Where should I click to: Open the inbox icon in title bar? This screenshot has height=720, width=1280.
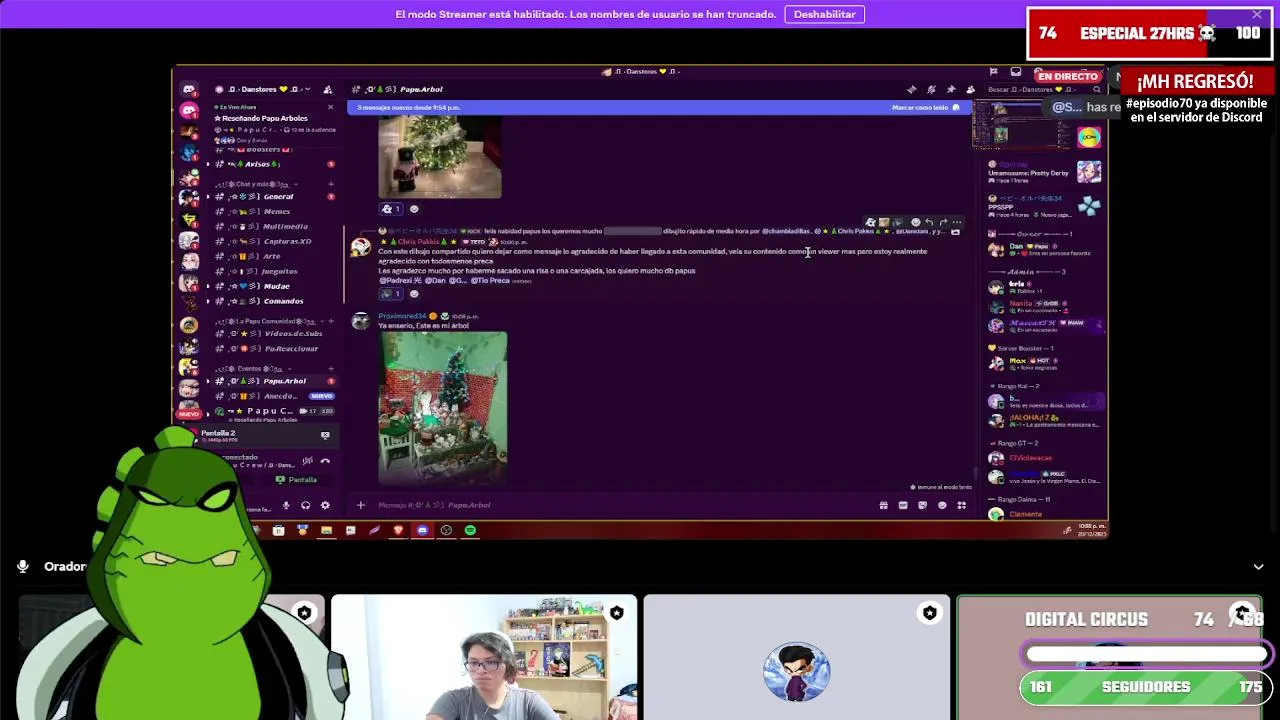pyautogui.click(x=1016, y=71)
